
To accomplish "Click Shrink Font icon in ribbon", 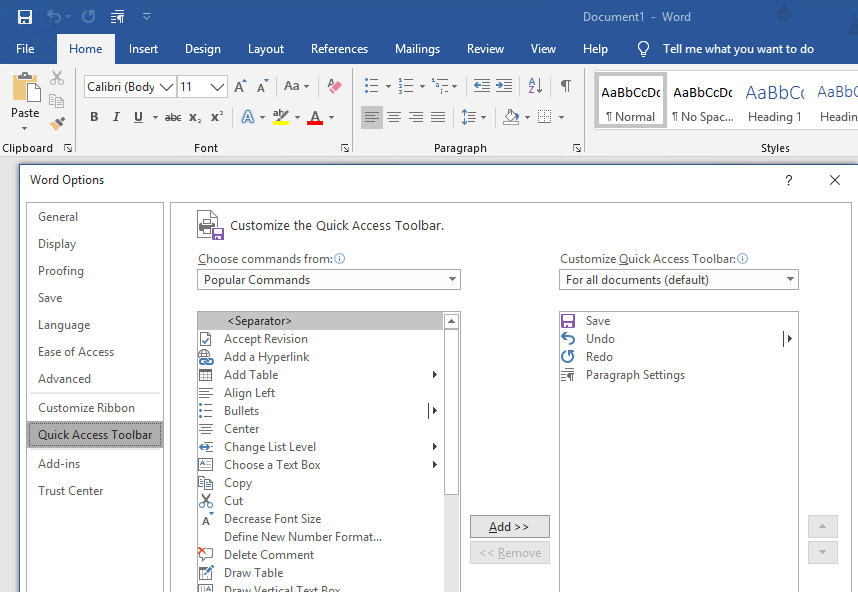I will 263,86.
